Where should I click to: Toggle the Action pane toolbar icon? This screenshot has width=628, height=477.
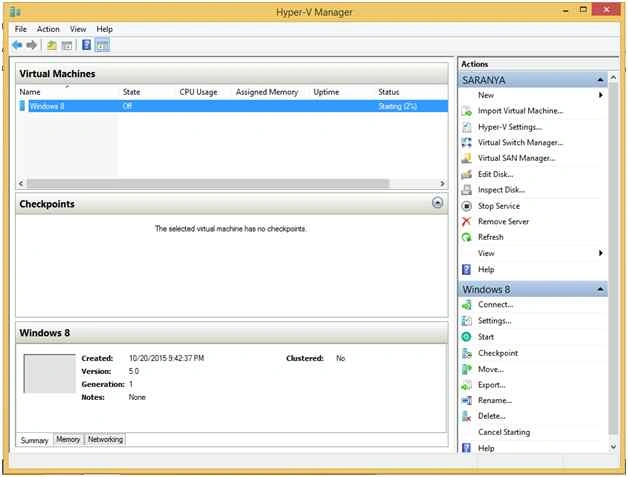(x=103, y=45)
